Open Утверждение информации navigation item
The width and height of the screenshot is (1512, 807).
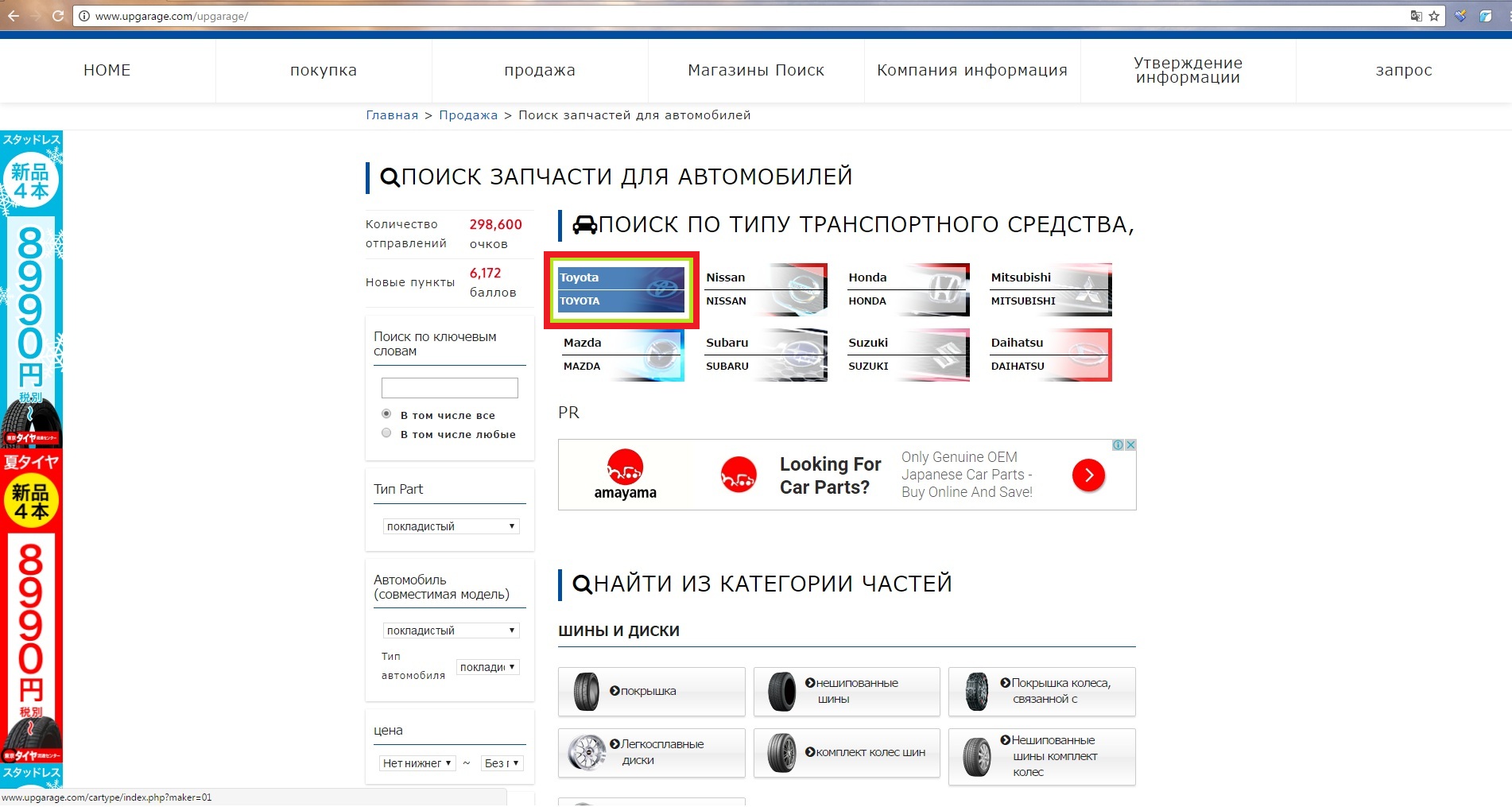click(x=1188, y=70)
